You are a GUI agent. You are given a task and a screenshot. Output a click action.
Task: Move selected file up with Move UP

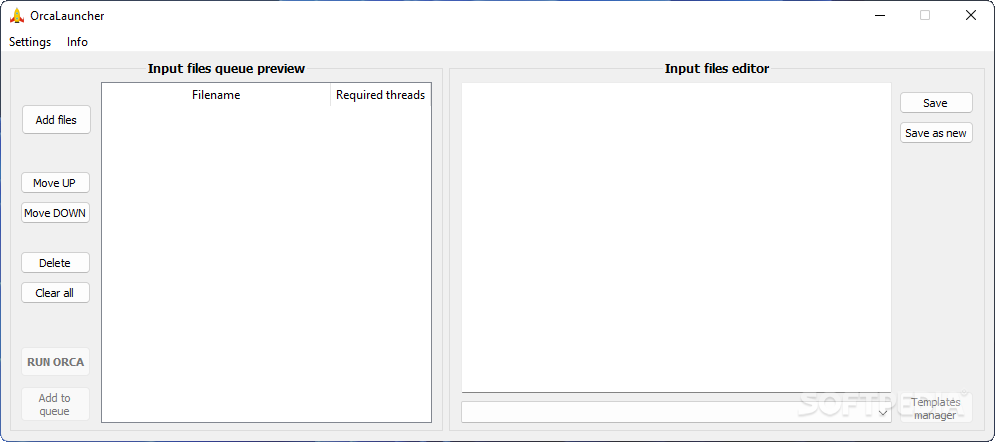click(55, 183)
